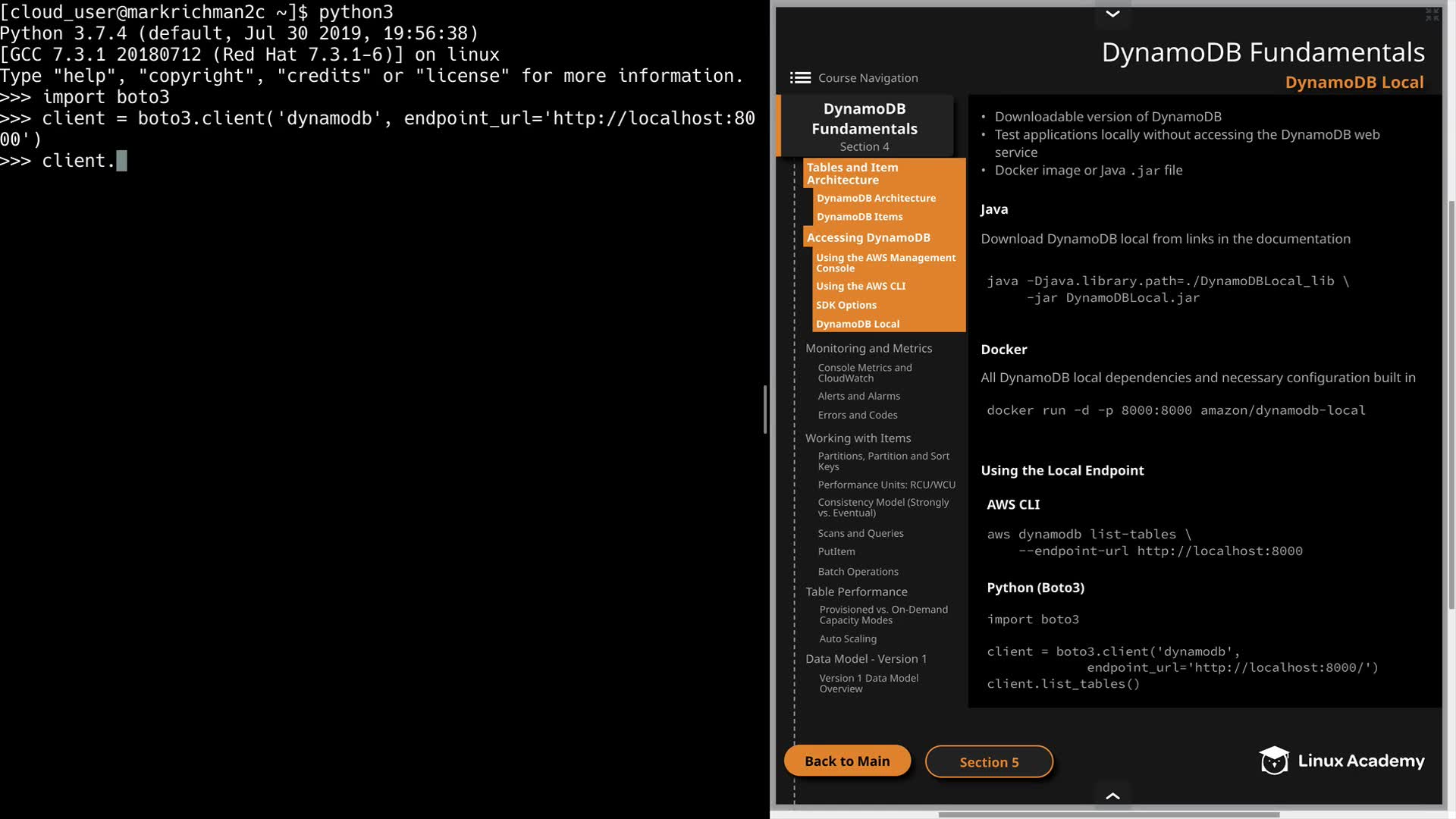Viewport: 1456px width, 819px height.
Task: Open the Alerts and Alarms lesson
Action: point(858,397)
